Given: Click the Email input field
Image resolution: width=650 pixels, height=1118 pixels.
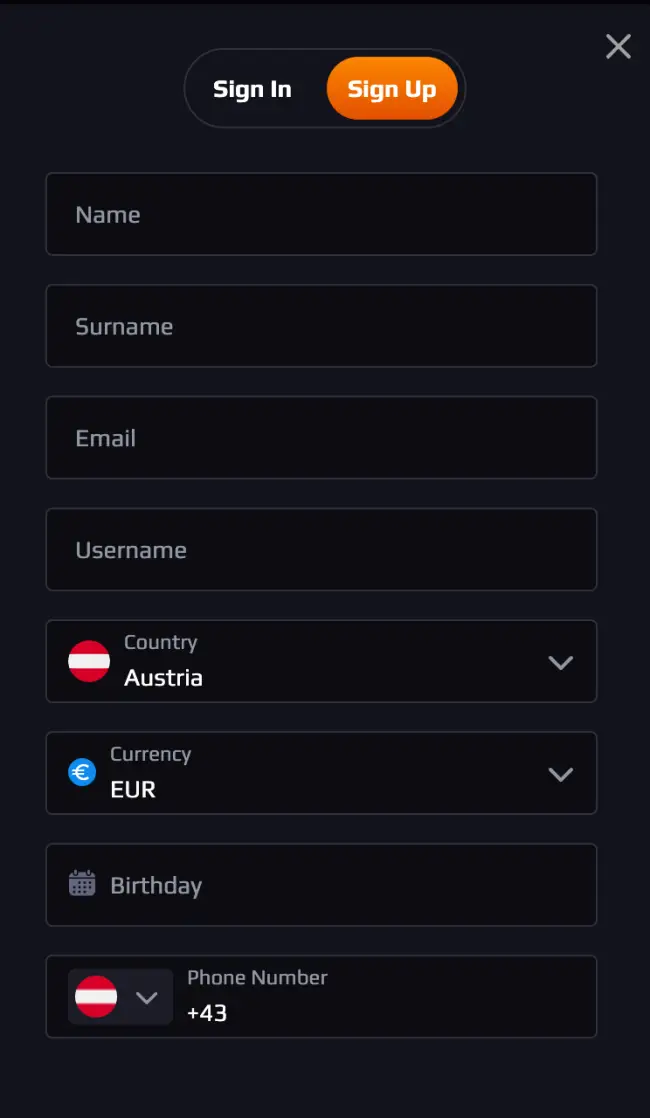Looking at the screenshot, I should pyautogui.click(x=321, y=437).
